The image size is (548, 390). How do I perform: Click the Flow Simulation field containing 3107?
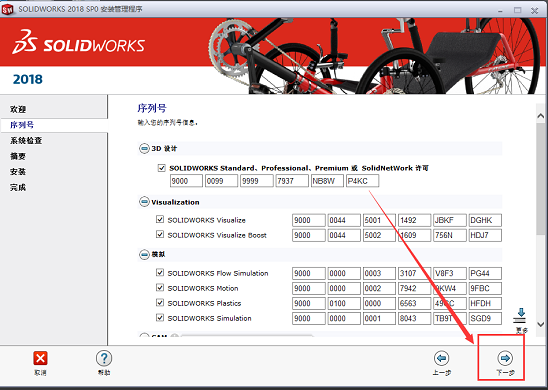(x=414, y=273)
